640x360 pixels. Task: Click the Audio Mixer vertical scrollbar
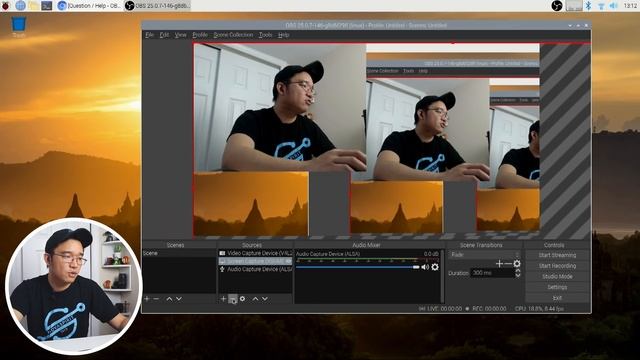coord(442,276)
